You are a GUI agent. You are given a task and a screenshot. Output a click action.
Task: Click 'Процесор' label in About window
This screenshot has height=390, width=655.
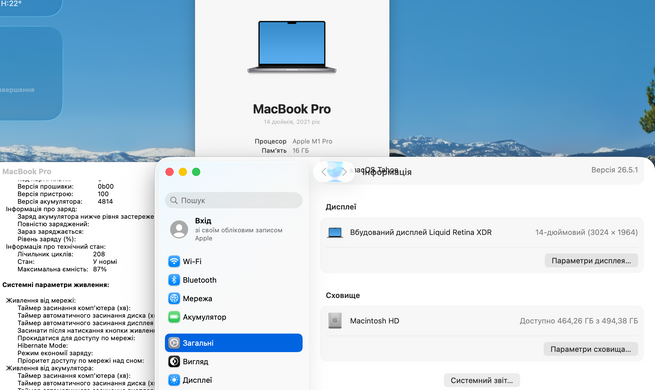point(270,141)
